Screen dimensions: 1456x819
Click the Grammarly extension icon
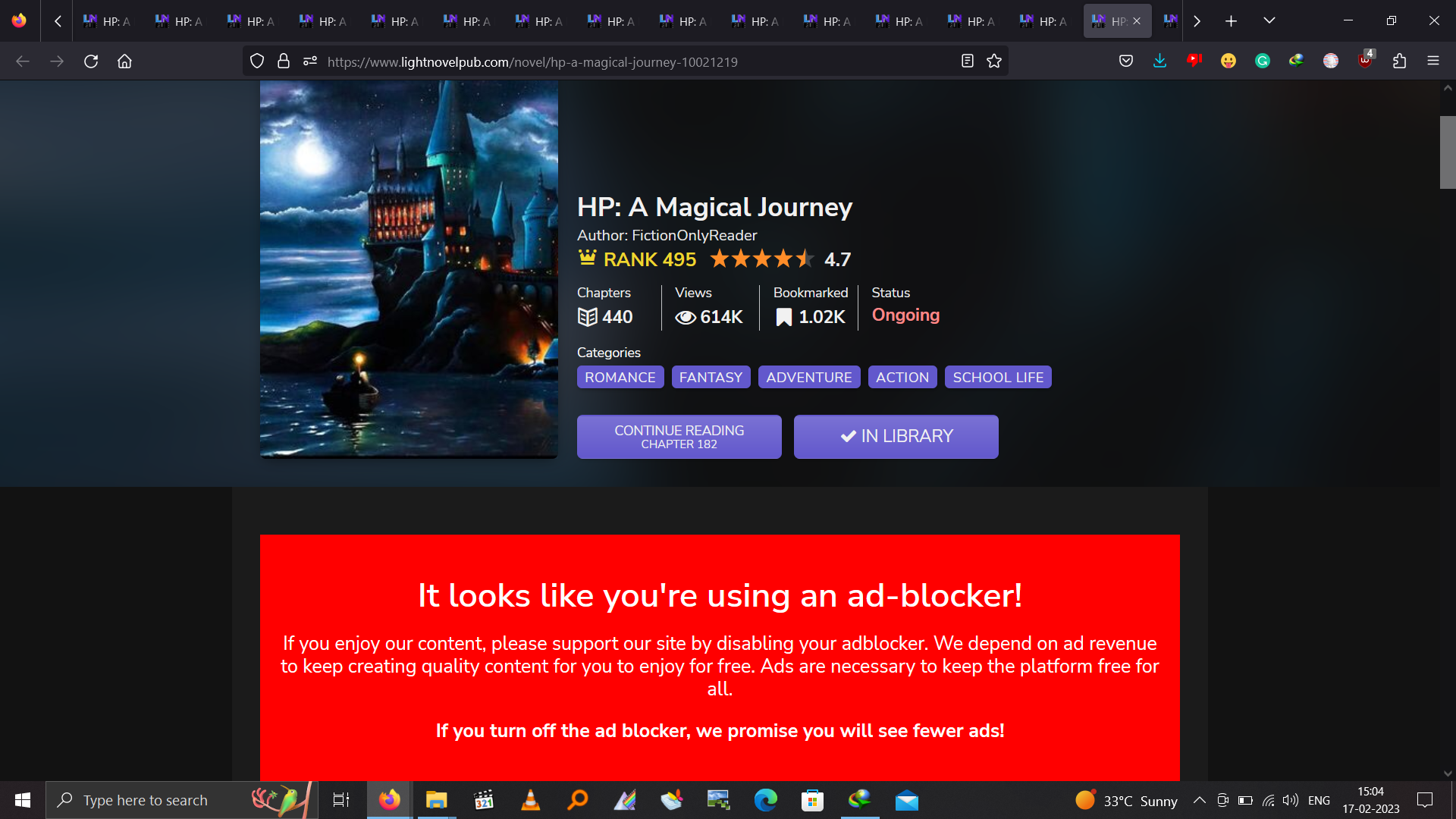tap(1263, 61)
